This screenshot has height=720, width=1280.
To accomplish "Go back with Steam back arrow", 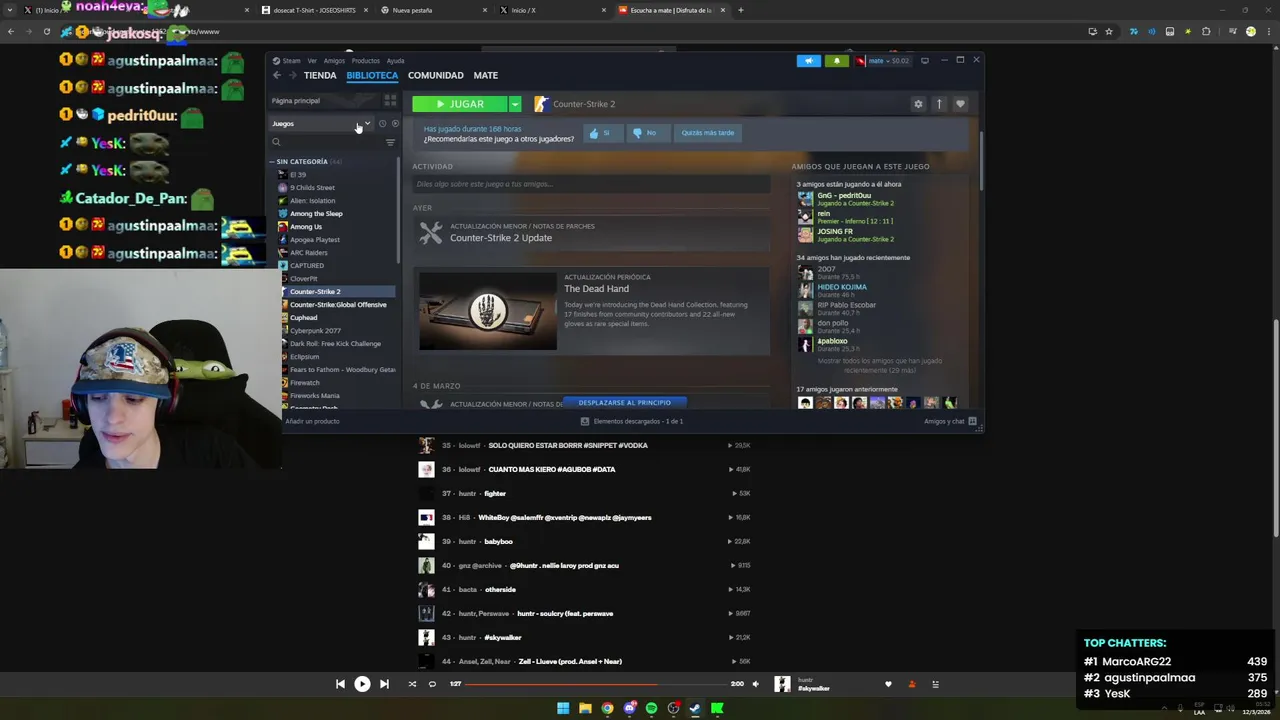I will click(277, 75).
